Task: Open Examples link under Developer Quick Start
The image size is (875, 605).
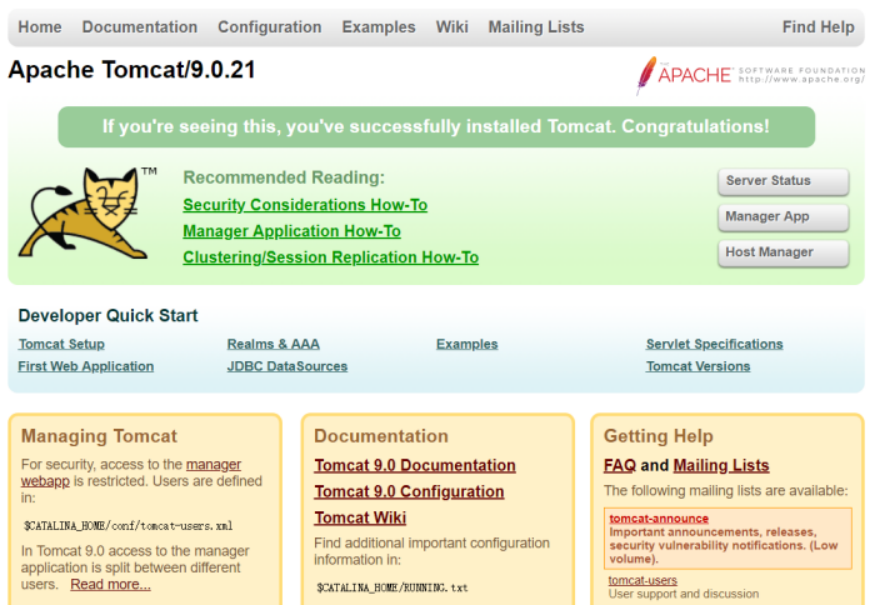Action: (467, 344)
